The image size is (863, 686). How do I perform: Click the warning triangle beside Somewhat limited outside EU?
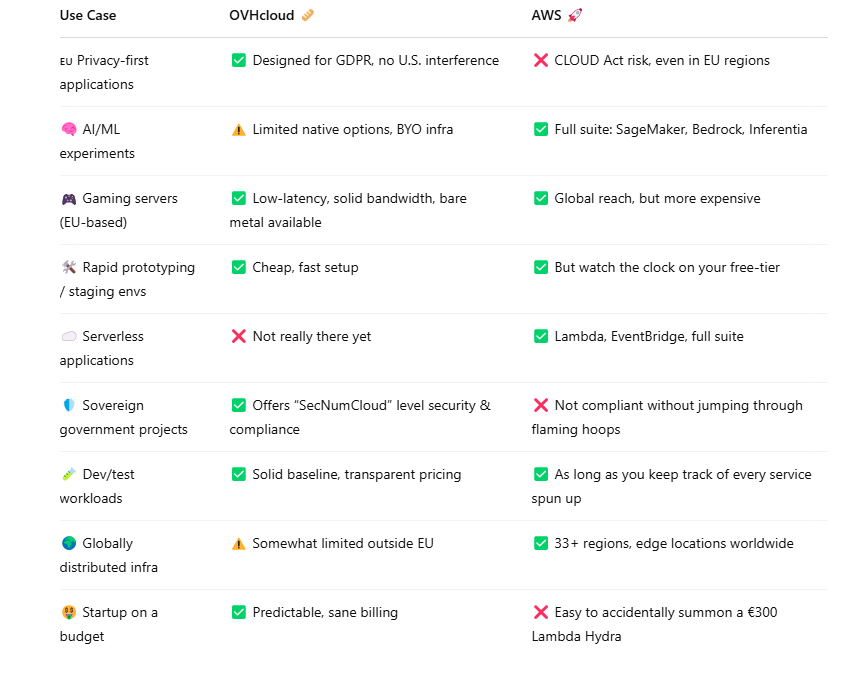point(239,544)
